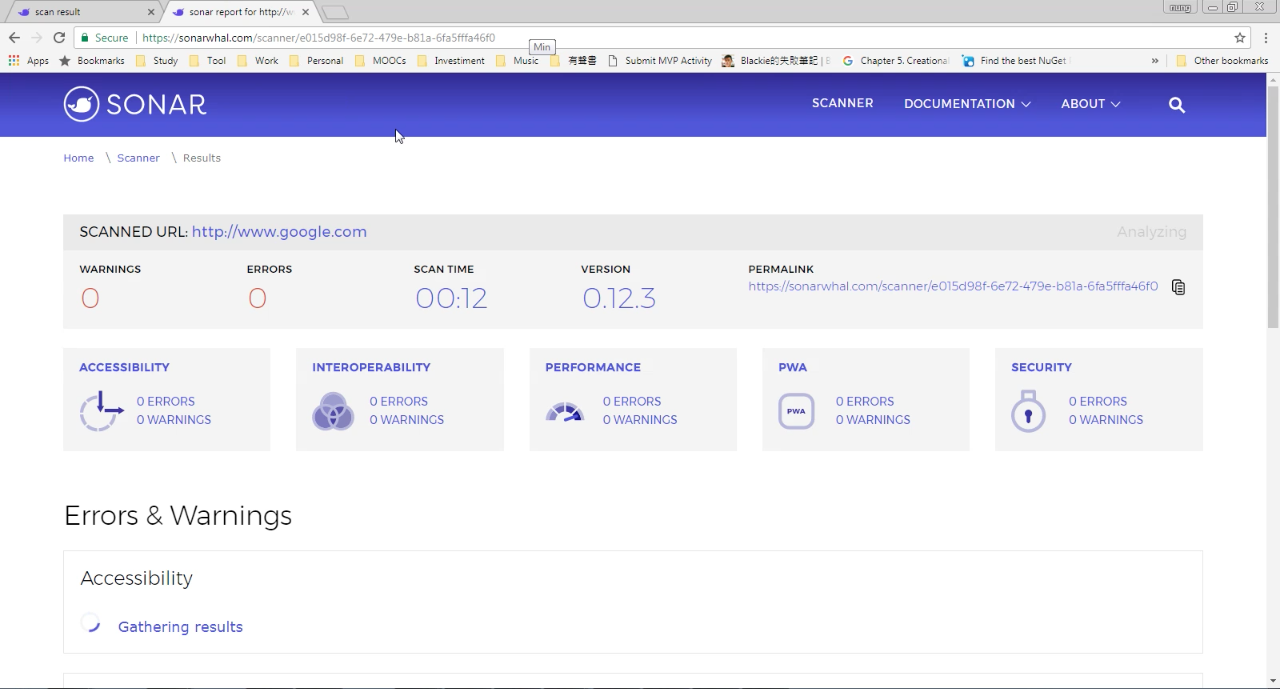Click the version value 0.12.3
Viewport: 1280px width, 689px height.
619,298
